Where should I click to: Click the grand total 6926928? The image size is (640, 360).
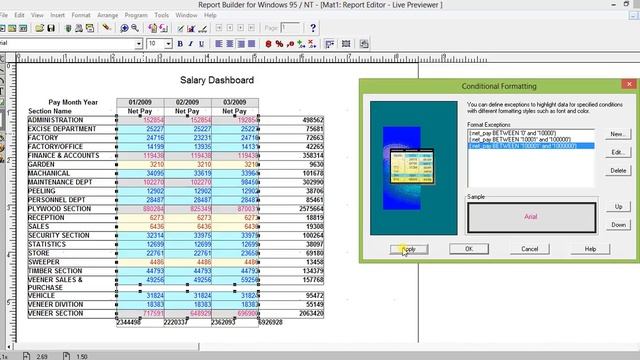(270, 322)
